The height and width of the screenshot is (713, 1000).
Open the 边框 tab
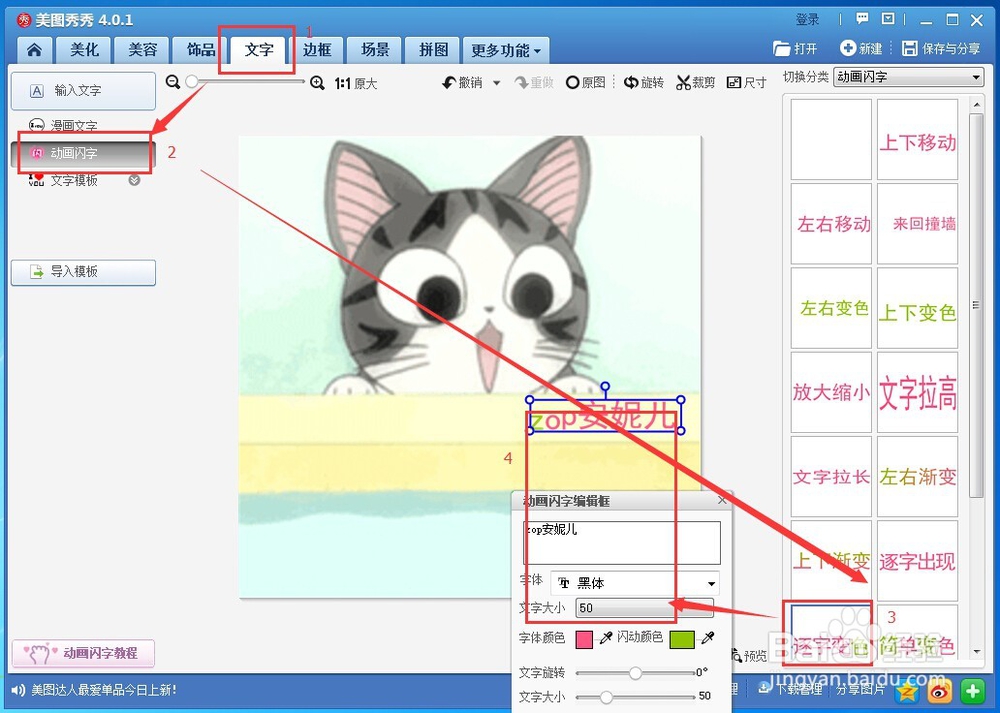pyautogui.click(x=317, y=50)
